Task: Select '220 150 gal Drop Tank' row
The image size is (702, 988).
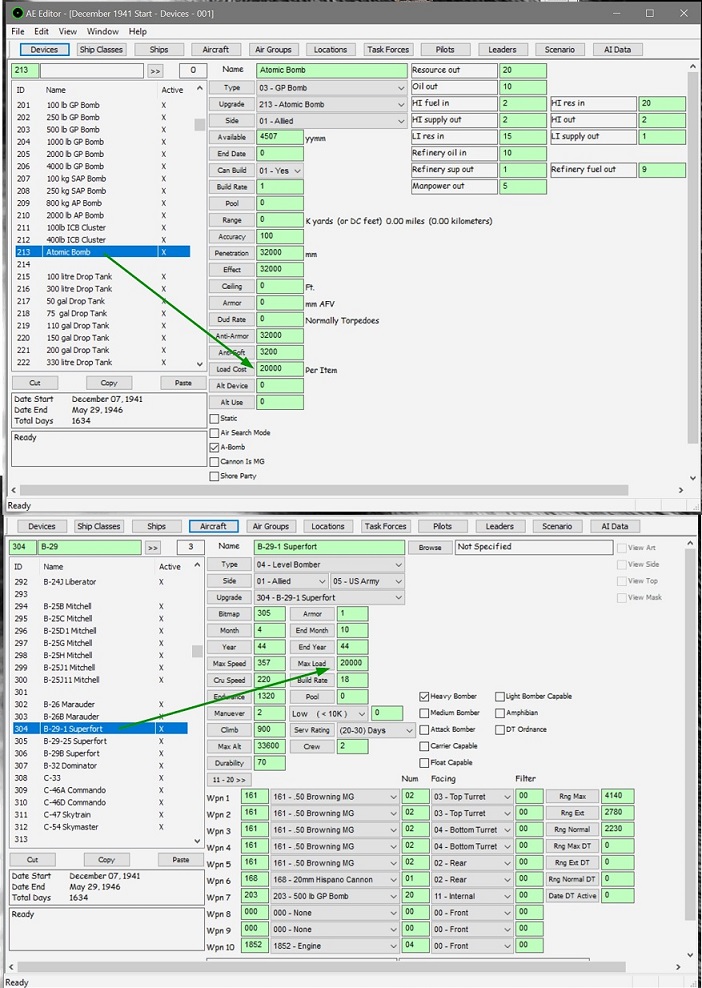Action: coord(101,338)
